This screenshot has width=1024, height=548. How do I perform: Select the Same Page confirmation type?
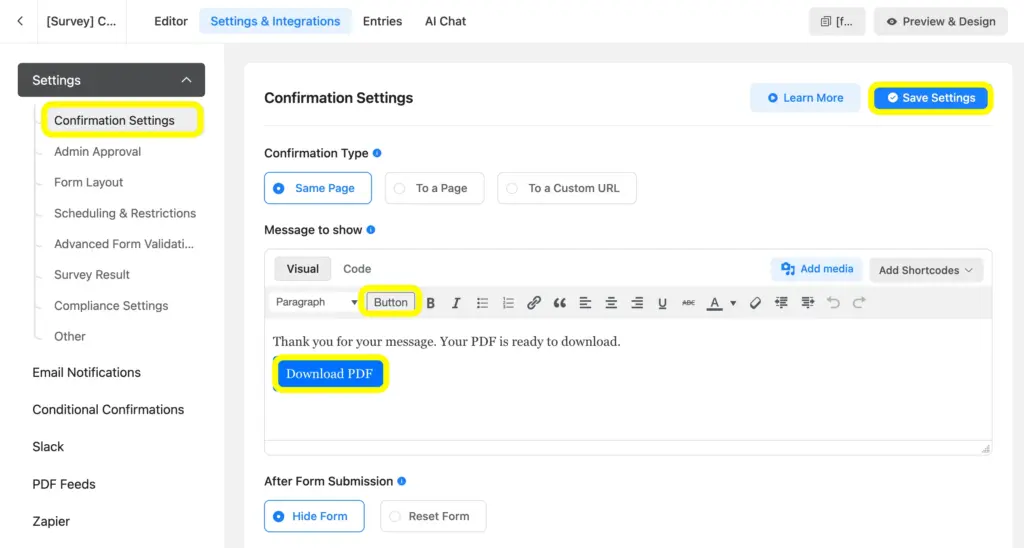[x=318, y=188]
